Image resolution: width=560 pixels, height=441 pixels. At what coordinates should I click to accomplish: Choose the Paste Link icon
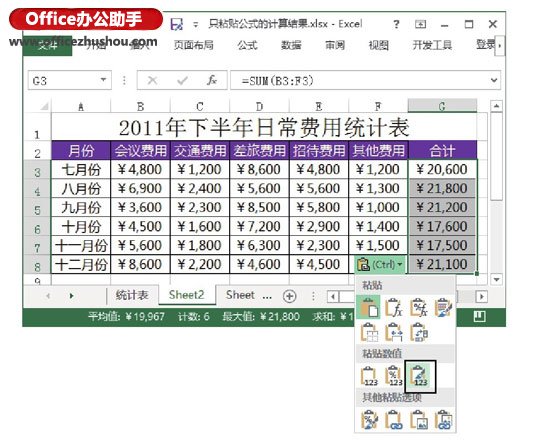[394, 420]
